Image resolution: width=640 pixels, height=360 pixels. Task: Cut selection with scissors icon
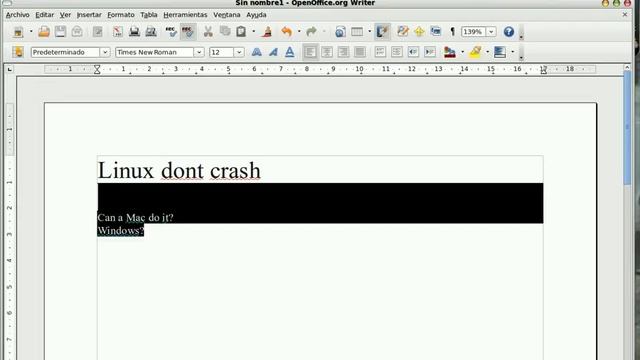[208, 32]
